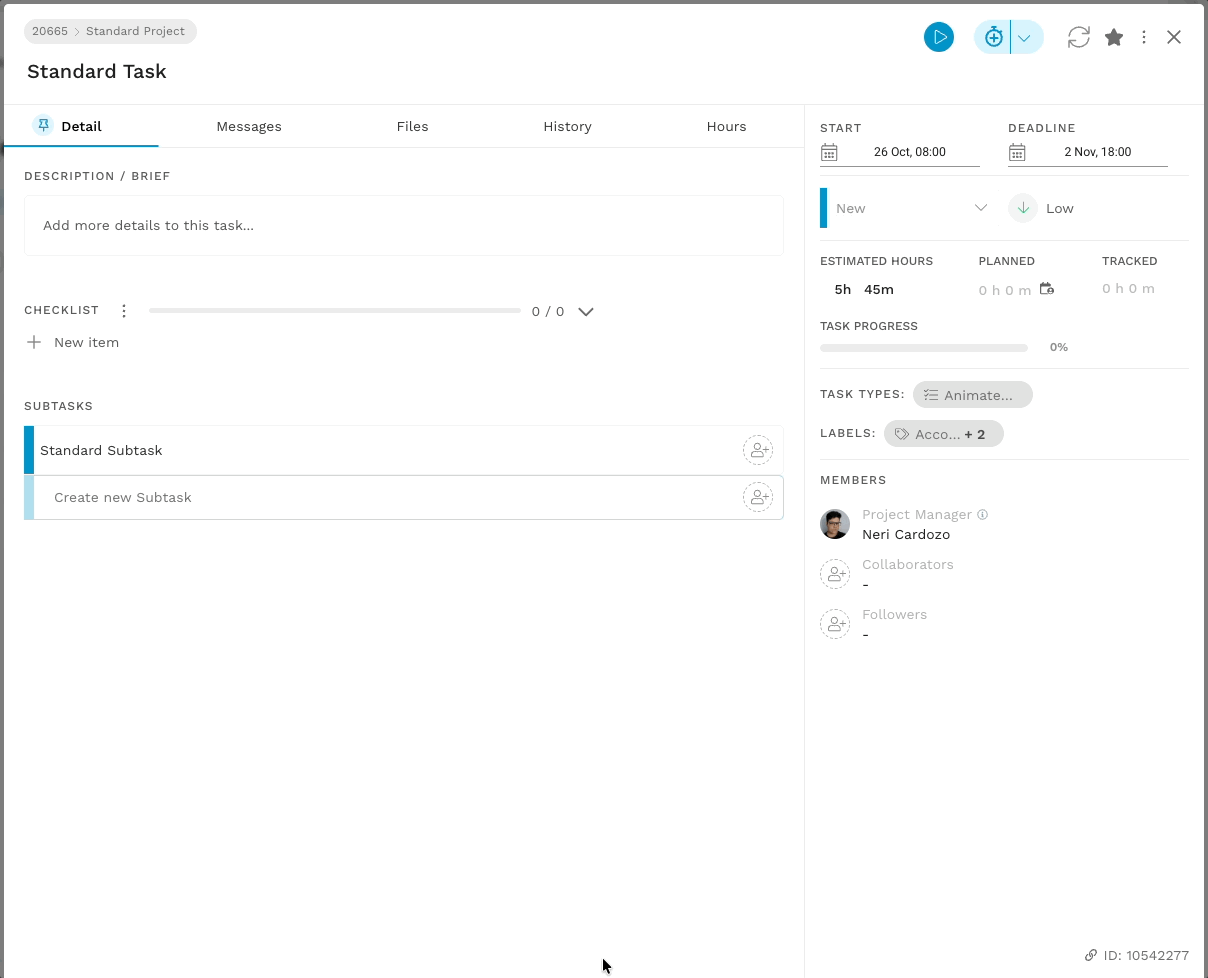Click the start date 26 Oct, 08:00
Viewport: 1208px width, 978px height.
click(x=910, y=152)
